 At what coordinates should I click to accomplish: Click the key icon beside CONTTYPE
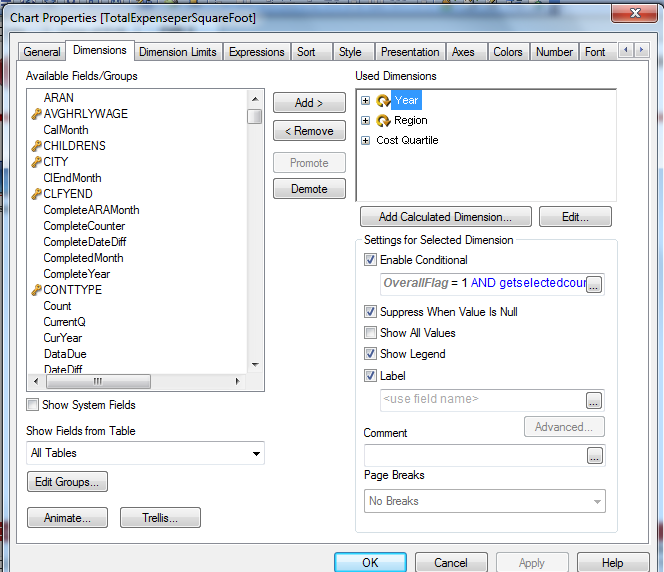click(x=36, y=290)
